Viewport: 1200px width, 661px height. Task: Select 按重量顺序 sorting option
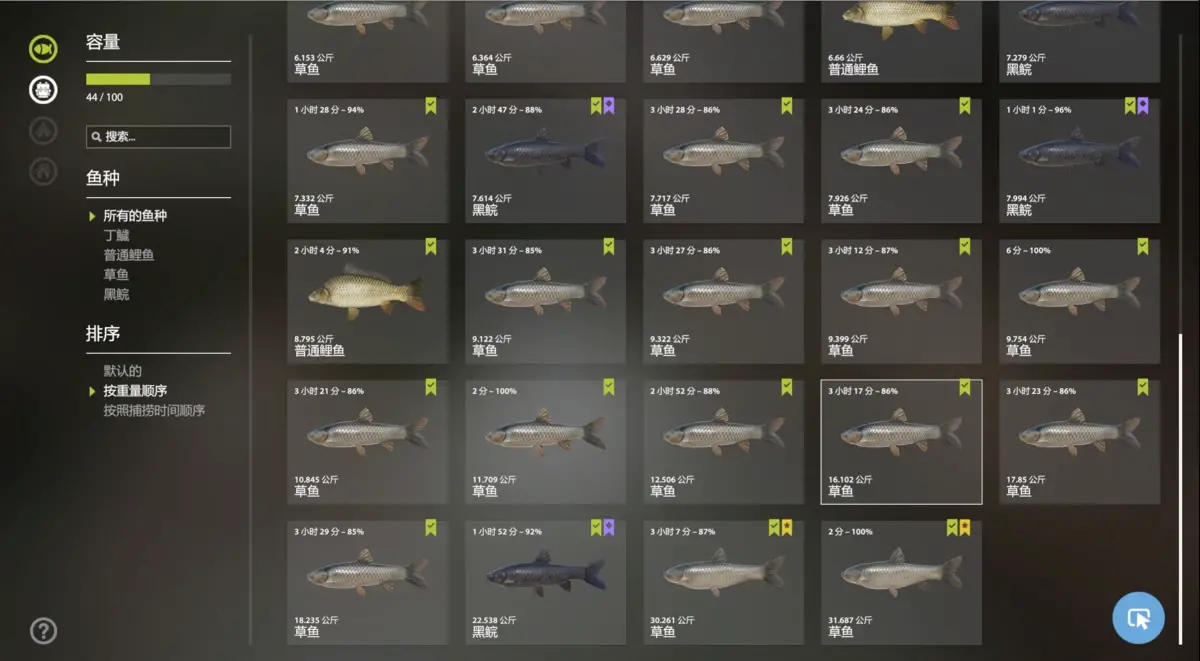(135, 391)
